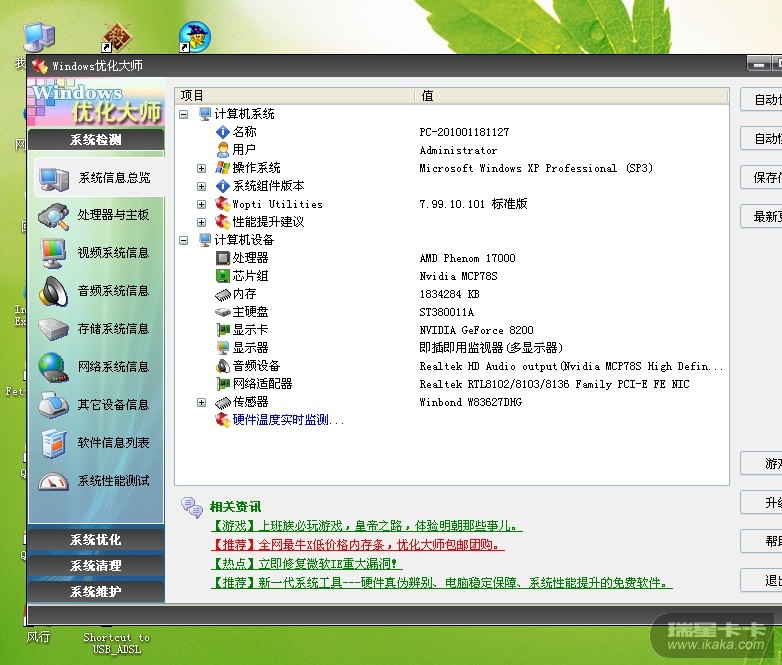782x665 pixels.
Task: Open the Shortcut to USB_ADSL icon
Action: (x=116, y=643)
